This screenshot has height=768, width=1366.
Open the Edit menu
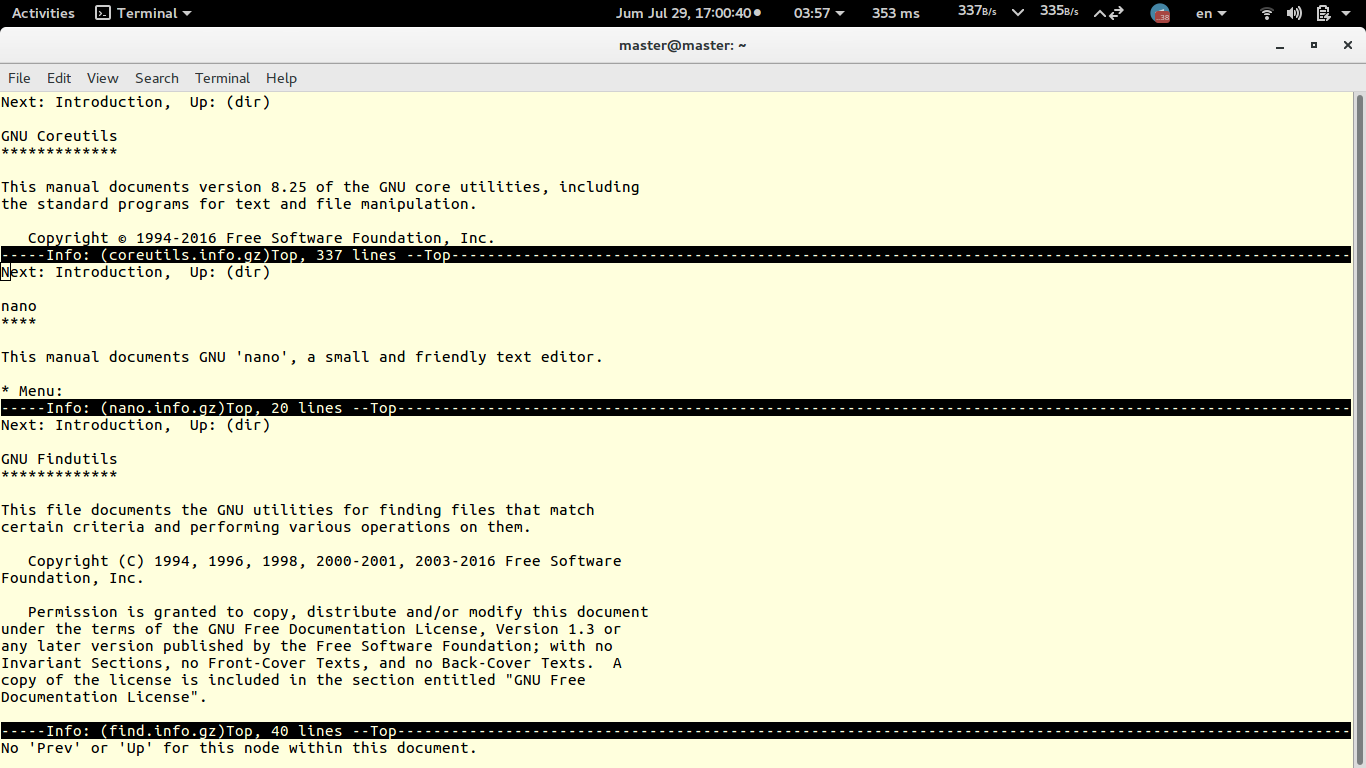59,78
